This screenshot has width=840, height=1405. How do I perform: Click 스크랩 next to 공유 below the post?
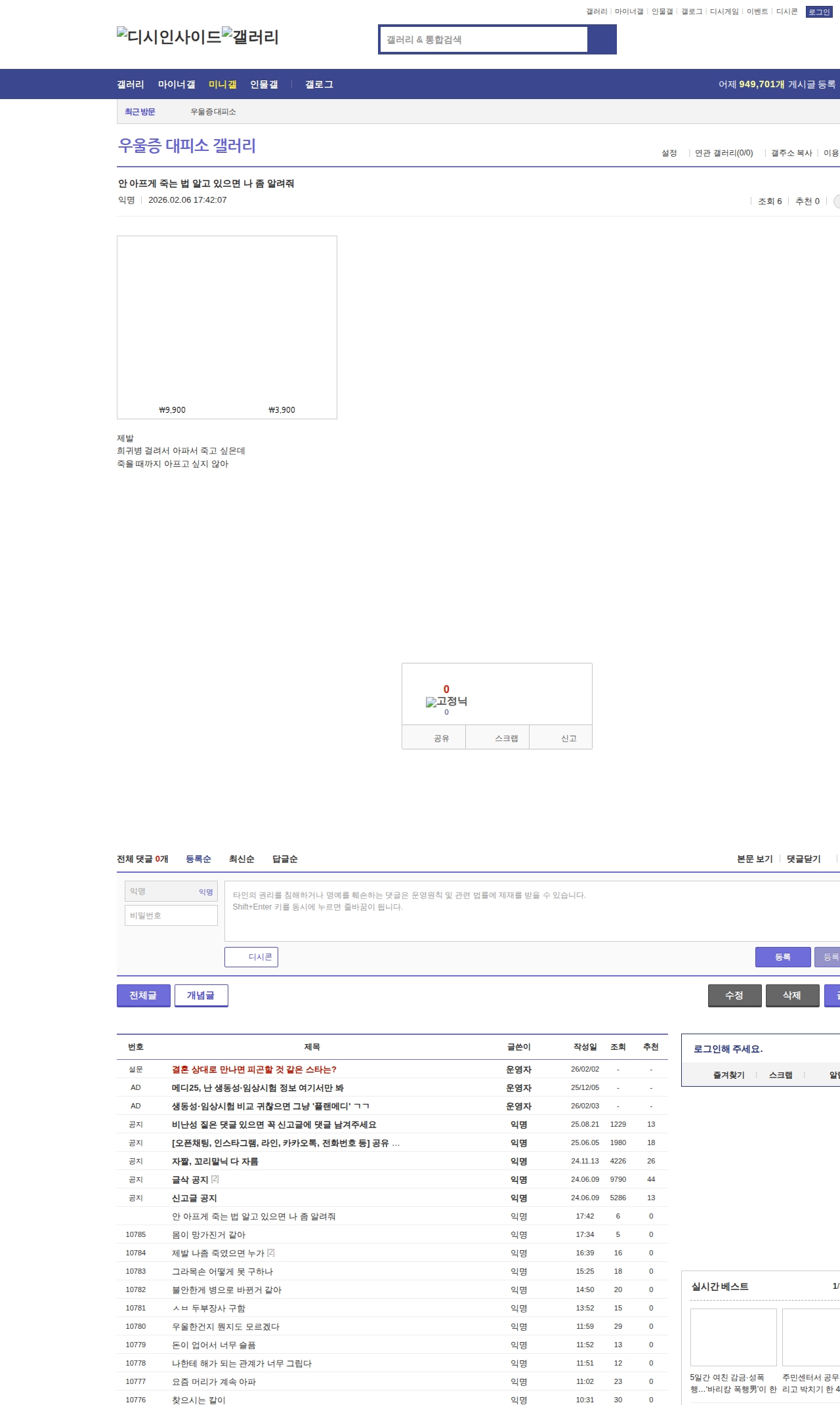pyautogui.click(x=498, y=738)
